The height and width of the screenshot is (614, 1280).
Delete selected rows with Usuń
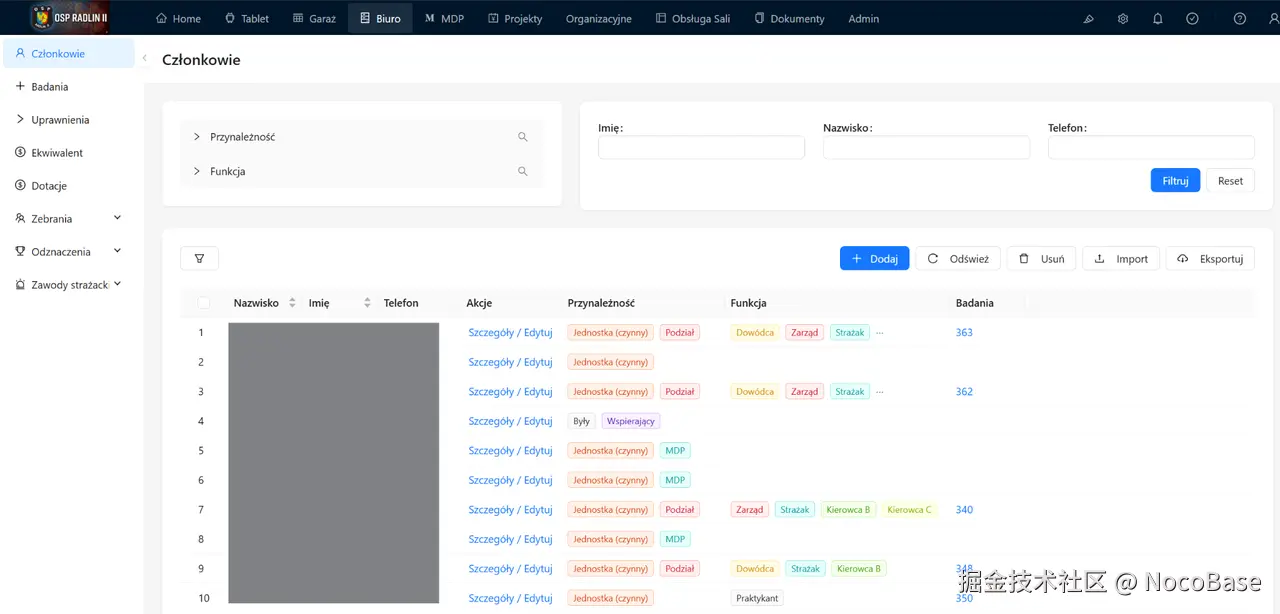point(1041,258)
